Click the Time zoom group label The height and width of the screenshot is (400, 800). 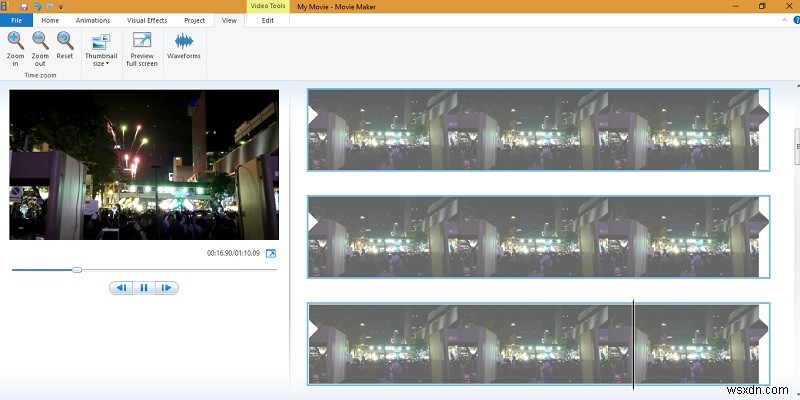(40, 75)
